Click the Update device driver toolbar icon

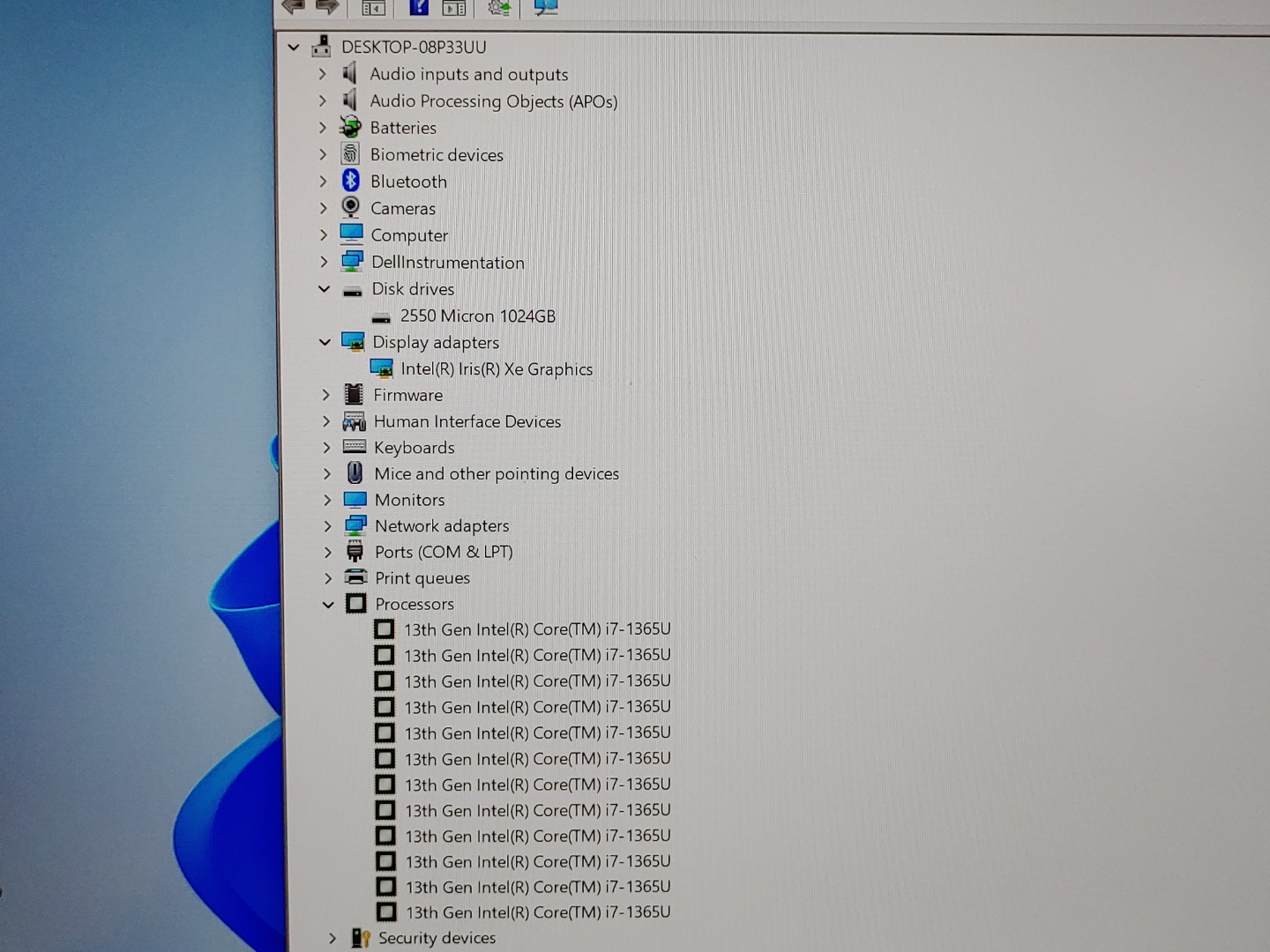click(x=499, y=7)
